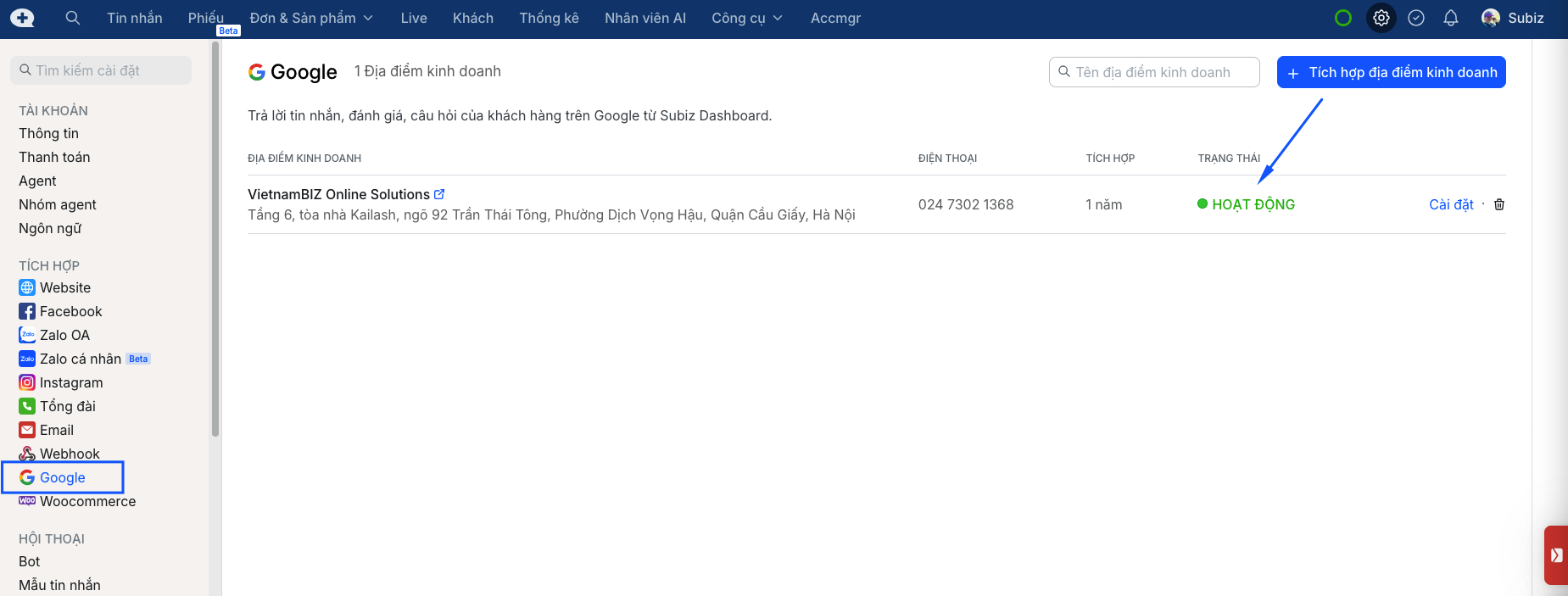
Task: Open Cài đặt link for VietnamBIZ
Action: tap(1451, 204)
